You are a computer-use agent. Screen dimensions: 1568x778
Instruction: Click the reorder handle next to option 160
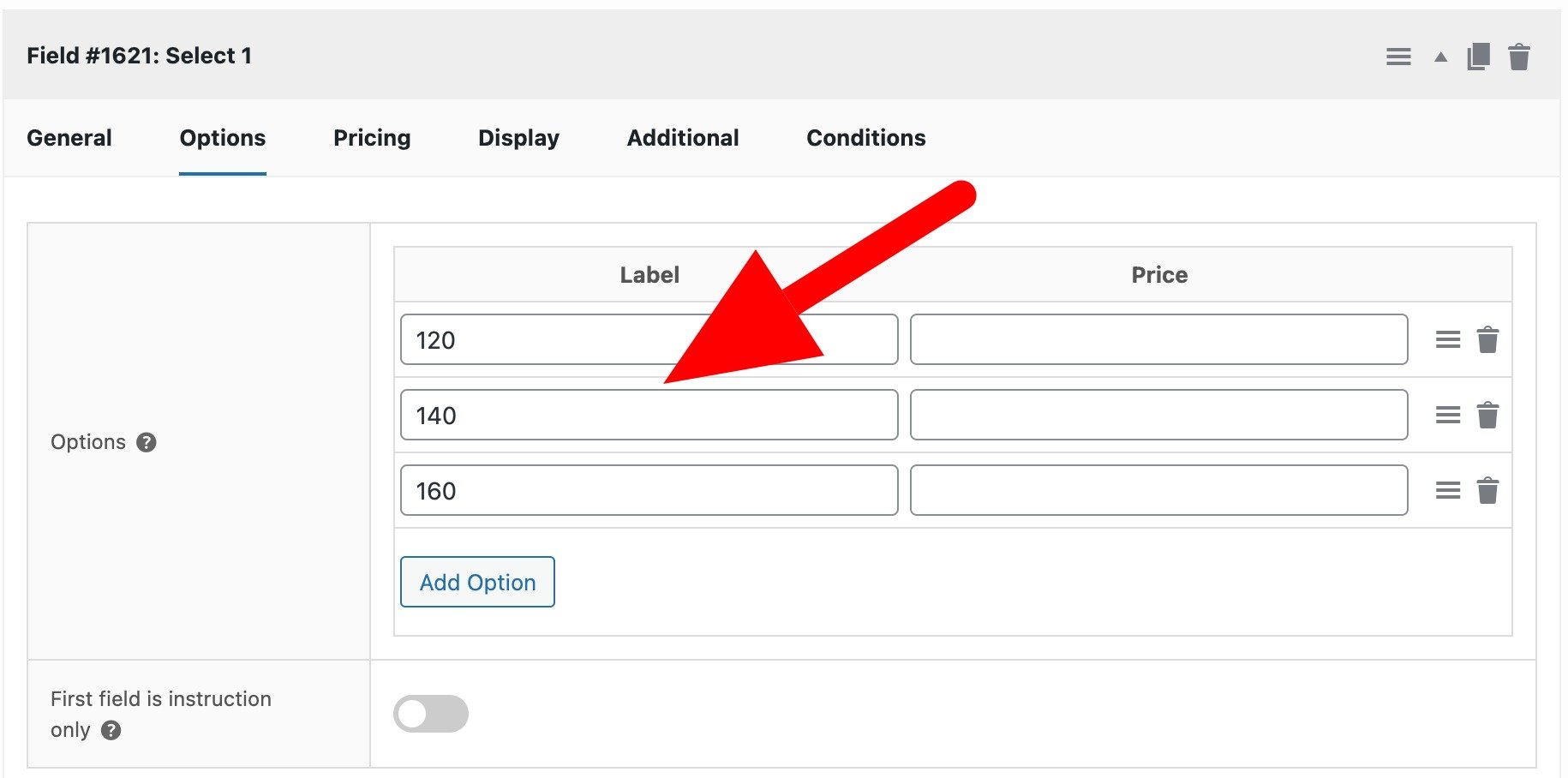pyautogui.click(x=1448, y=490)
